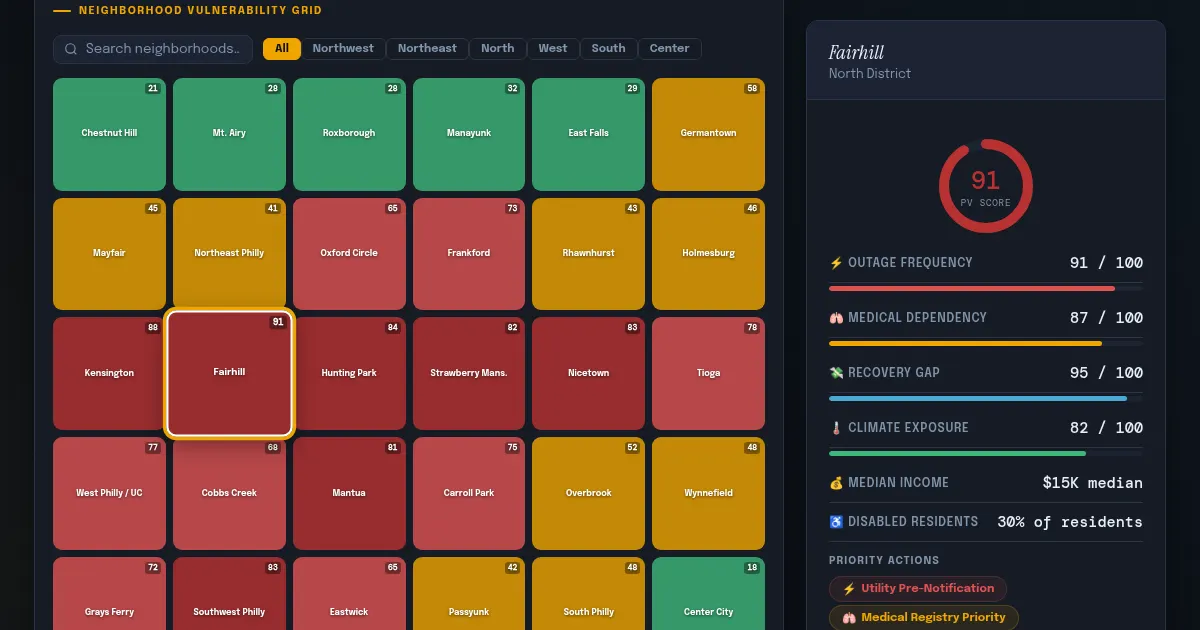Click the Recovery Gap blue progress bar
The height and width of the screenshot is (630, 1200).
tap(978, 398)
